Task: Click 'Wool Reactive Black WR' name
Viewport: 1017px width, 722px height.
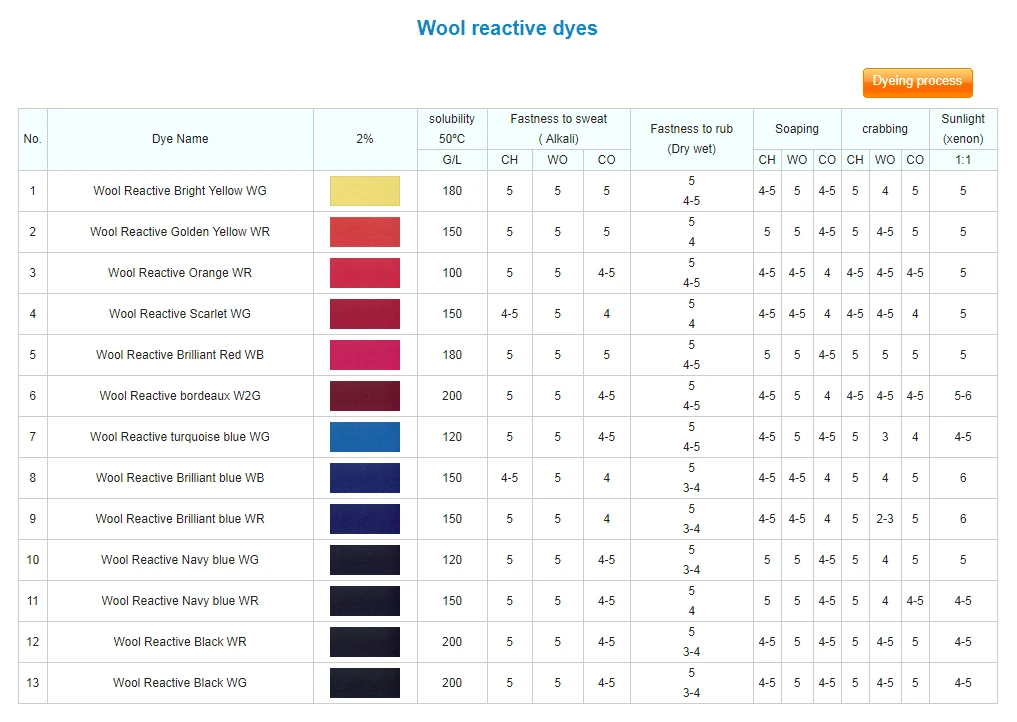Action: [180, 642]
